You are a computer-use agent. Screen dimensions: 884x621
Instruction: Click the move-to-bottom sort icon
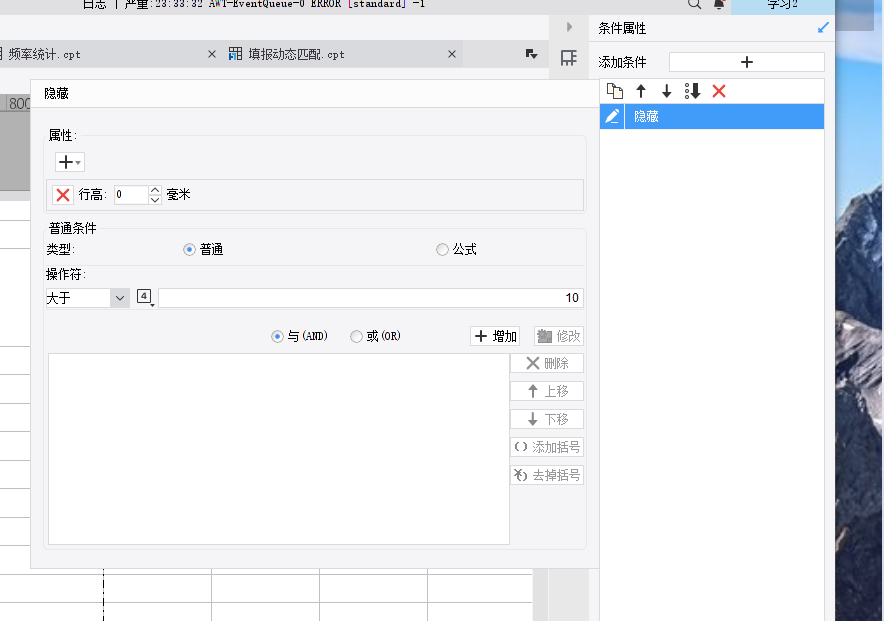(692, 91)
